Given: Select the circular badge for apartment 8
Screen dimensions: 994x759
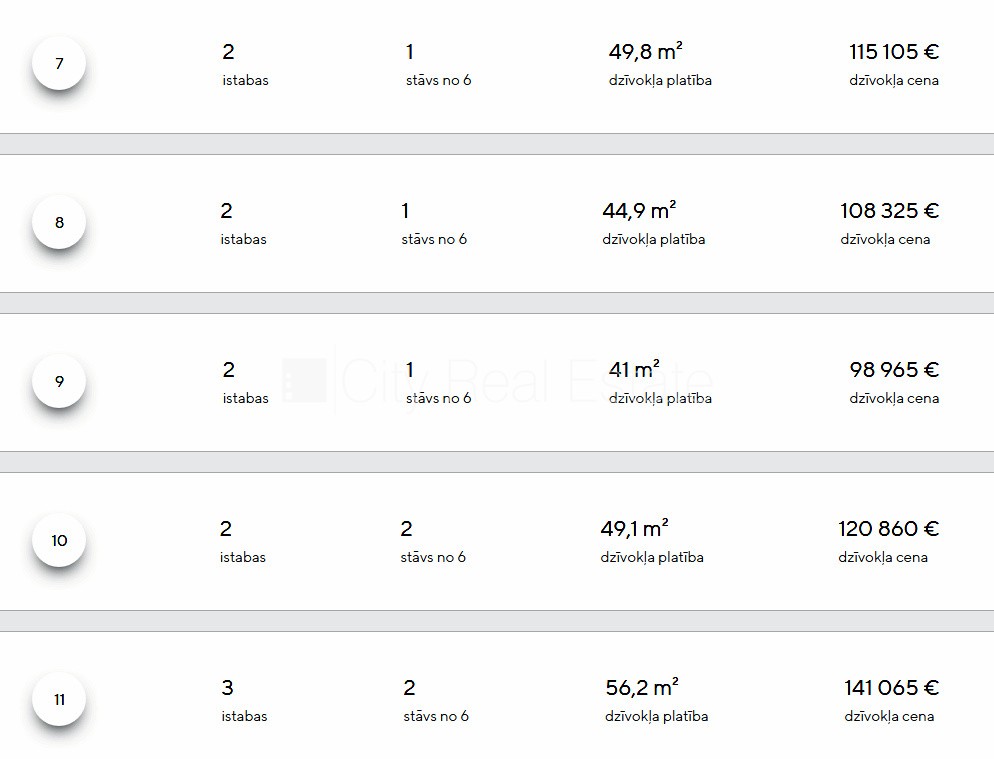Looking at the screenshot, I should point(59,223).
